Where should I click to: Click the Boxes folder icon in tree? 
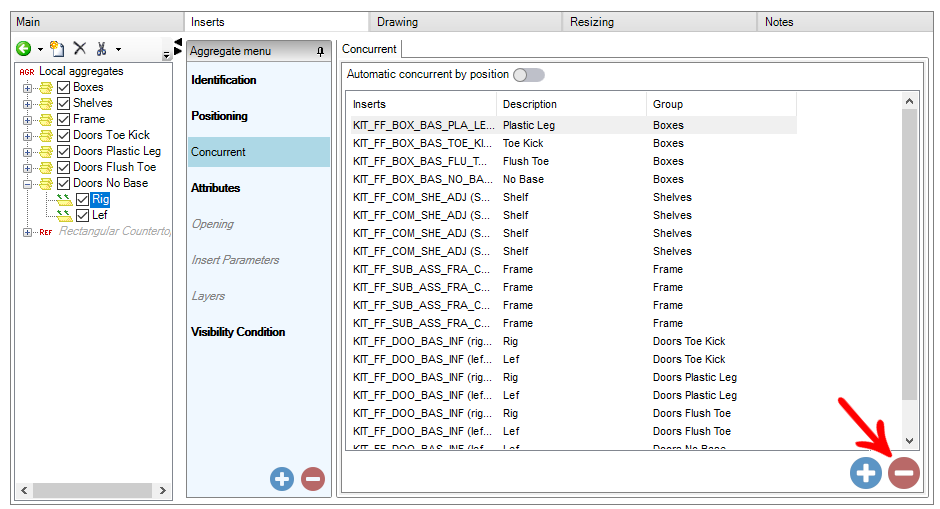click(46, 88)
